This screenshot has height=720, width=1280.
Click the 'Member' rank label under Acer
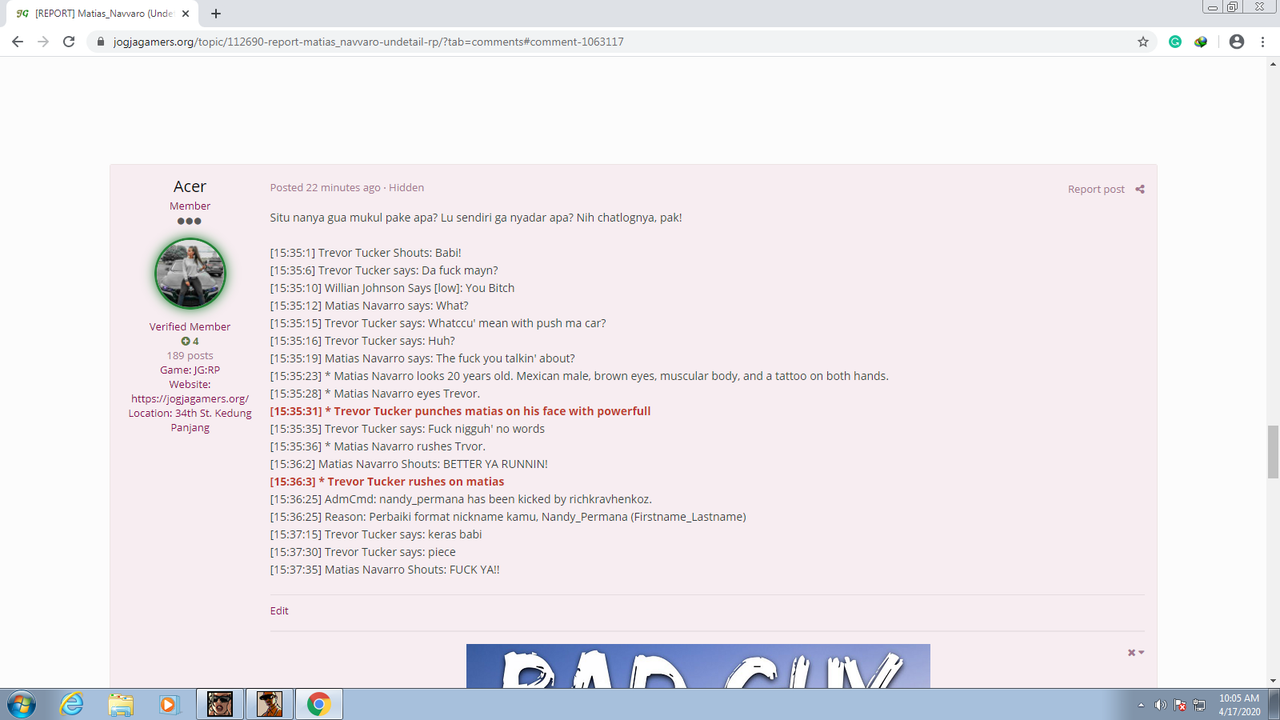[x=190, y=206]
